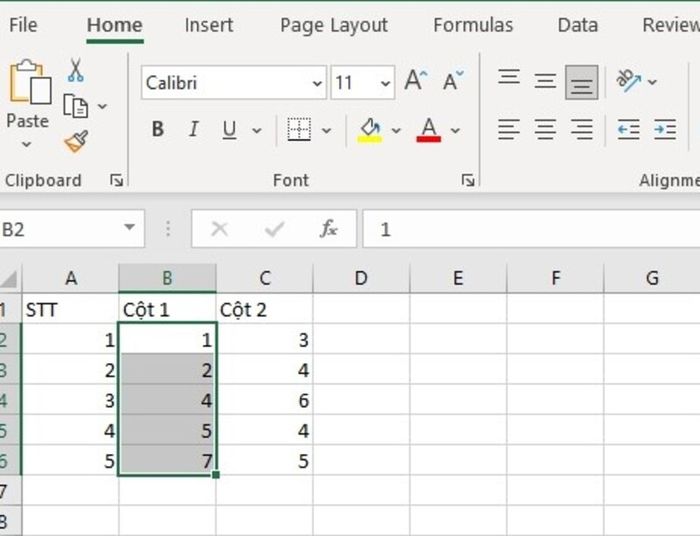Expand the font color dropdown arrow
Image resolution: width=700 pixels, height=536 pixels.
click(x=455, y=130)
